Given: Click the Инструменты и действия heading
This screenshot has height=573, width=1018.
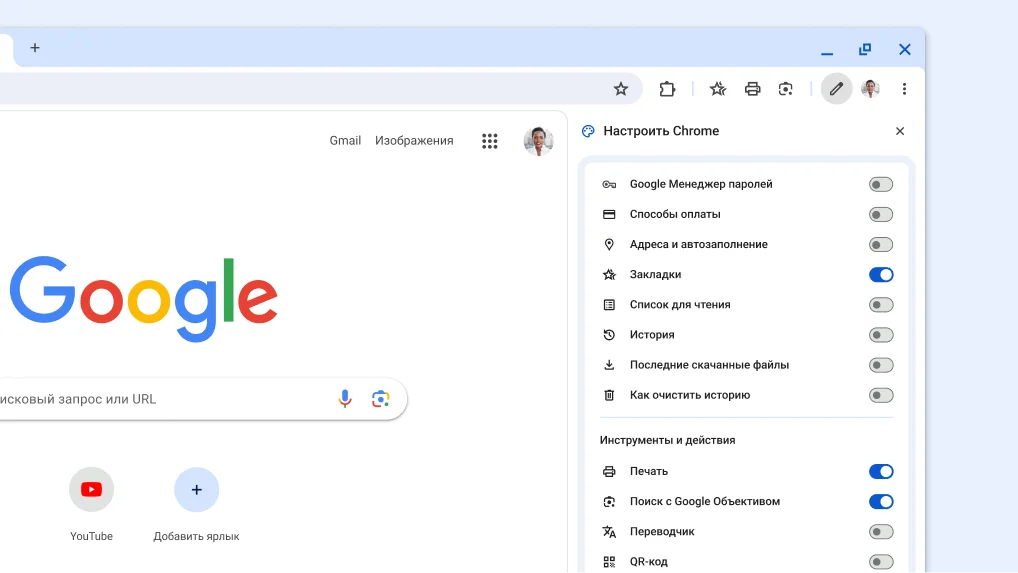Looking at the screenshot, I should click(x=667, y=440).
